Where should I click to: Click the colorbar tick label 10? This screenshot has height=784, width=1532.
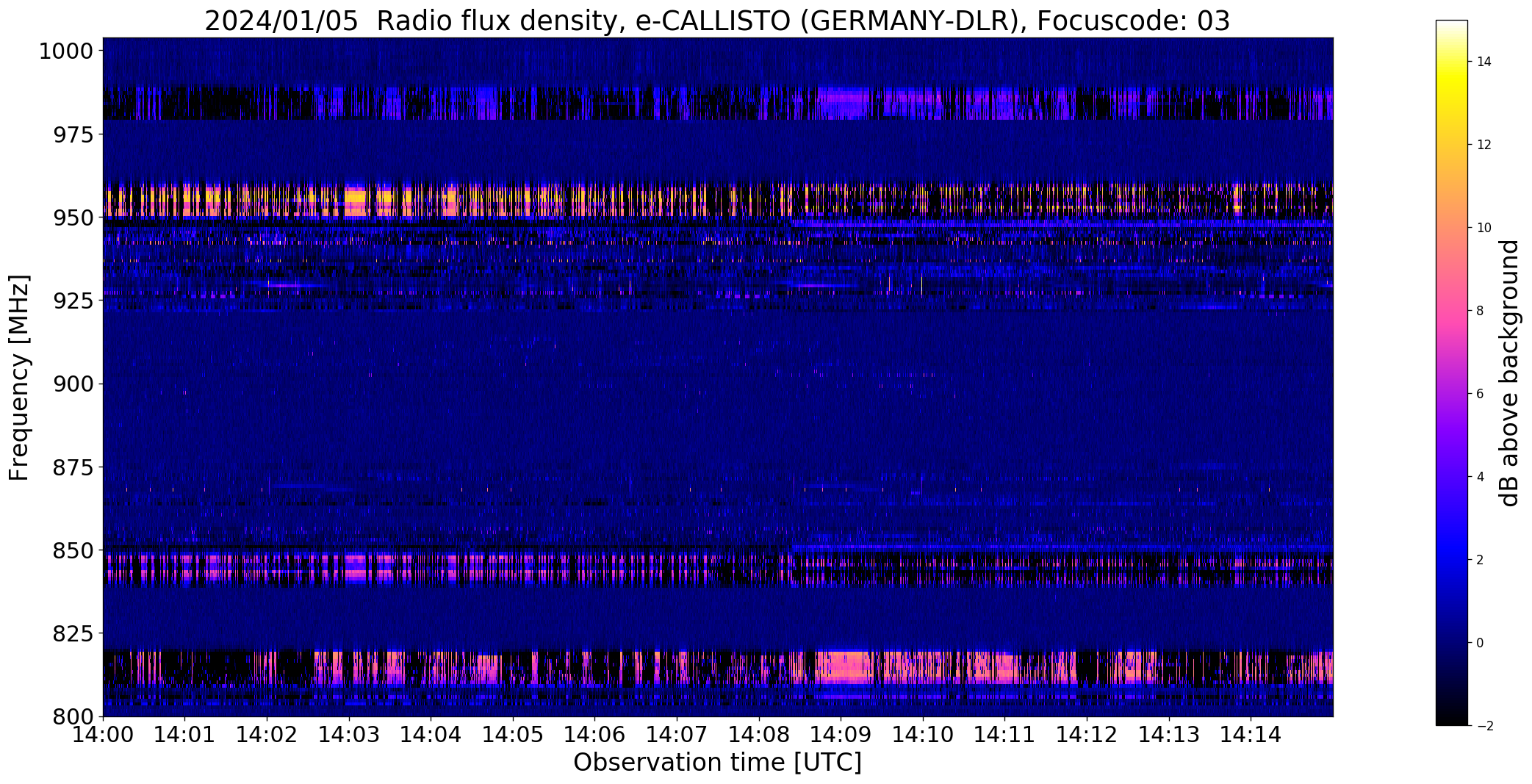coord(1484,228)
